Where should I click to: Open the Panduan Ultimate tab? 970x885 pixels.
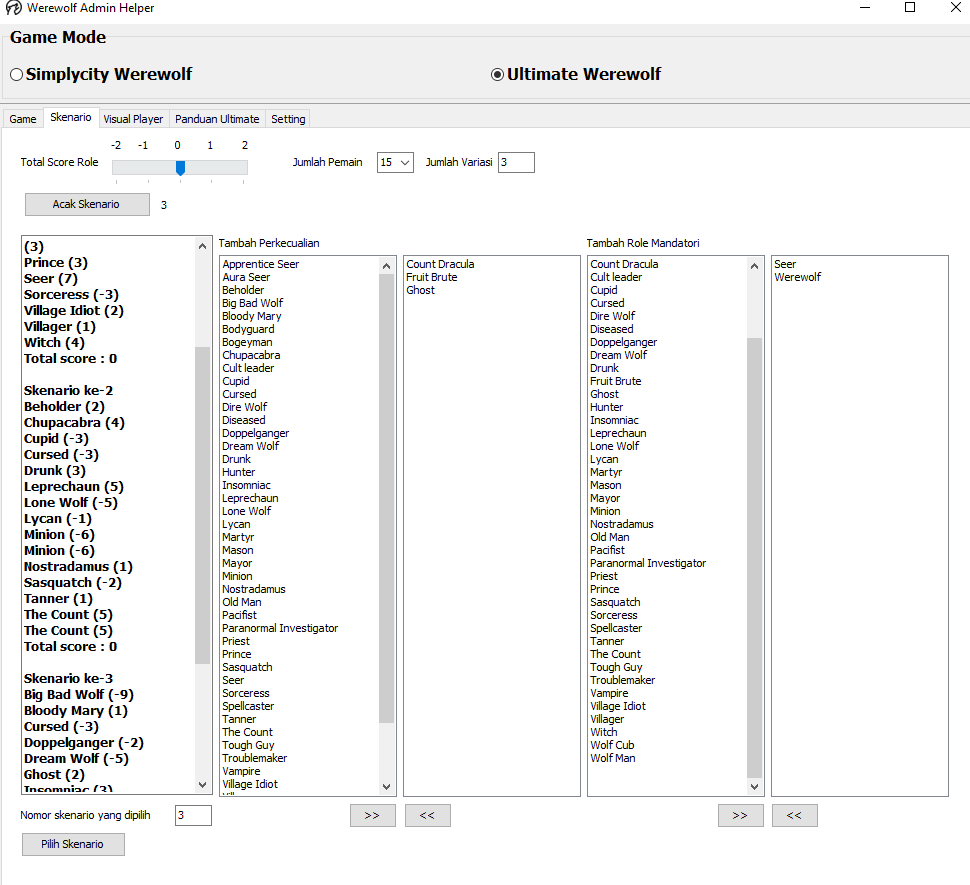click(217, 119)
